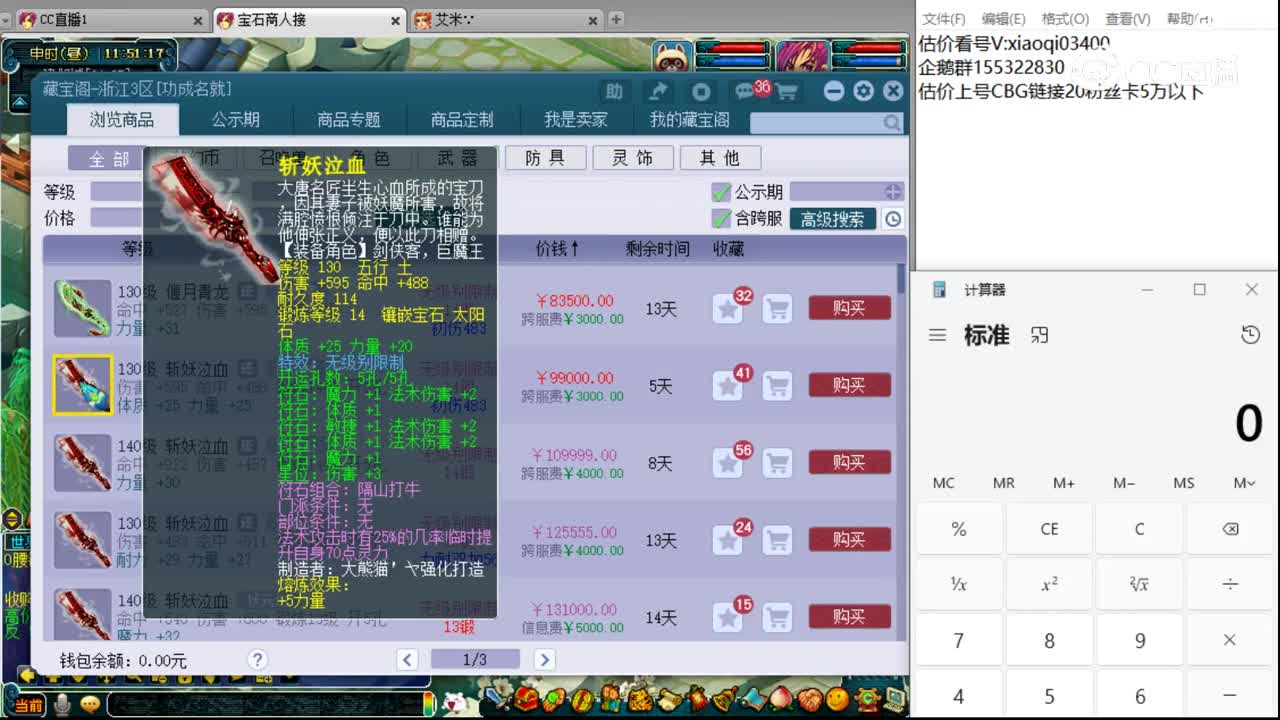The width and height of the screenshot is (1280, 720).
Task: Open Notepad 格式(O) menu
Action: point(1065,19)
